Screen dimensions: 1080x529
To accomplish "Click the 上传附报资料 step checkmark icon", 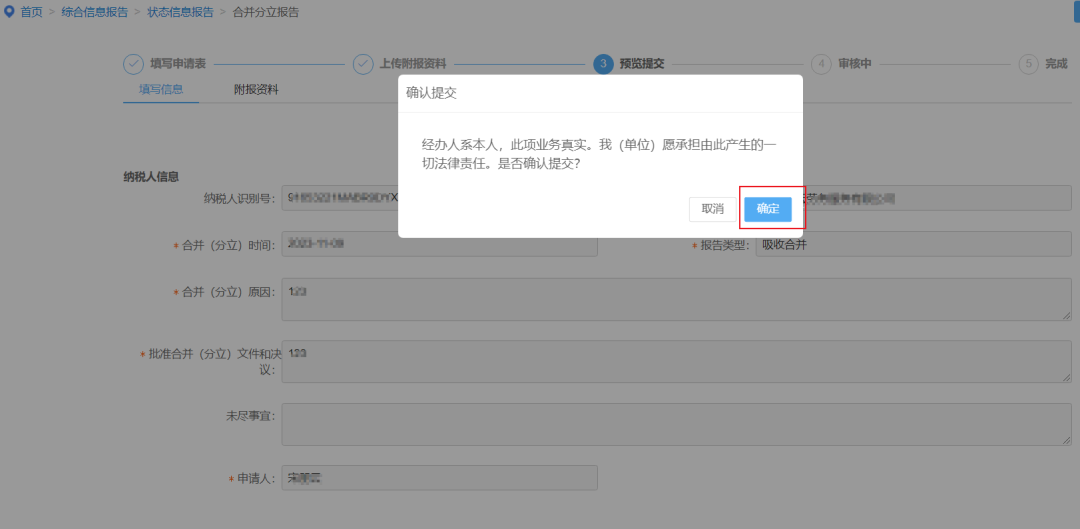I will click(x=363, y=64).
